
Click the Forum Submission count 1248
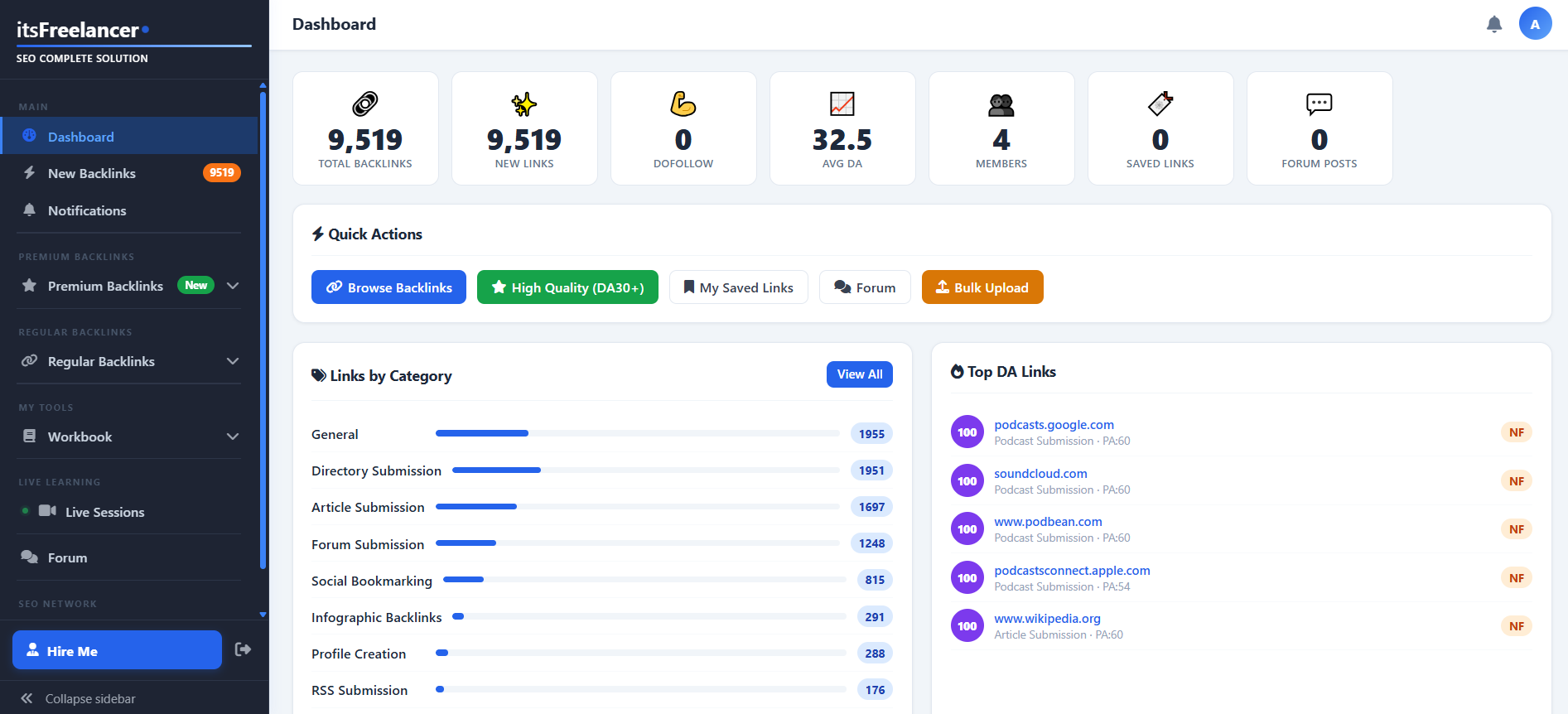coord(871,543)
